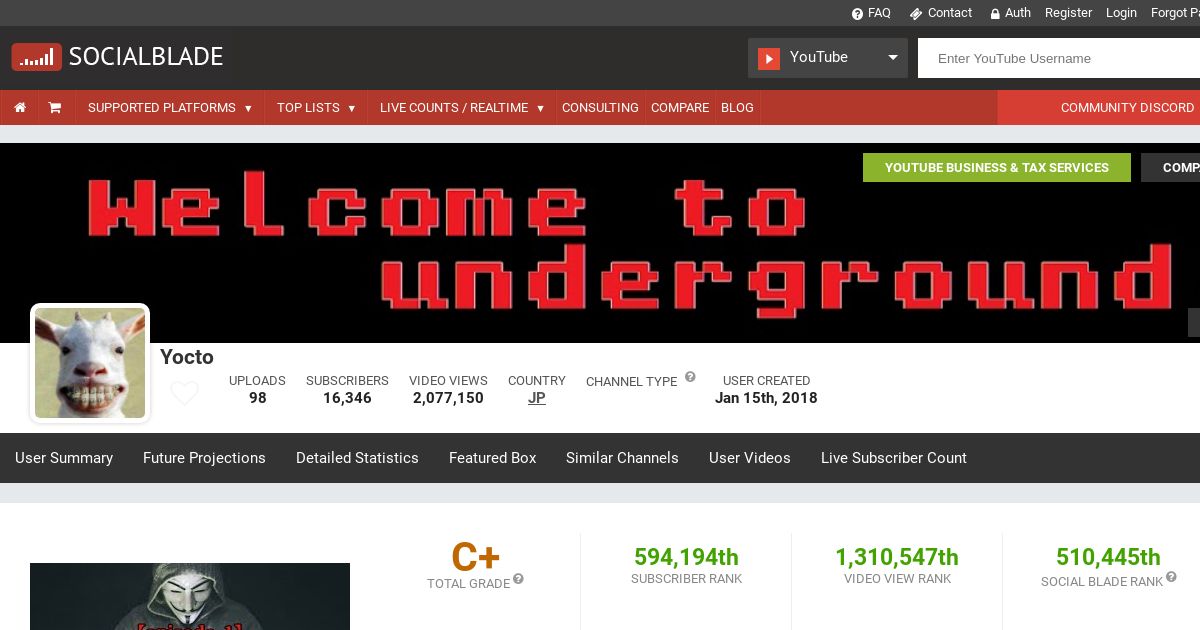Click the YouTube play icon in platform selector

[x=768, y=58]
